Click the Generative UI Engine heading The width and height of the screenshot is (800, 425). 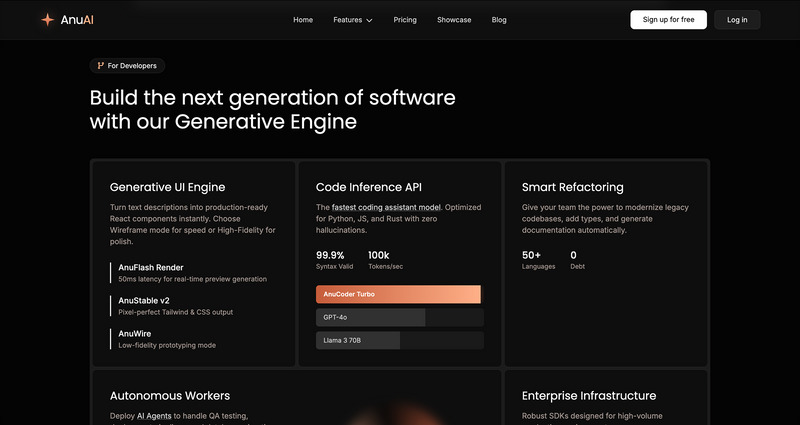pos(167,187)
